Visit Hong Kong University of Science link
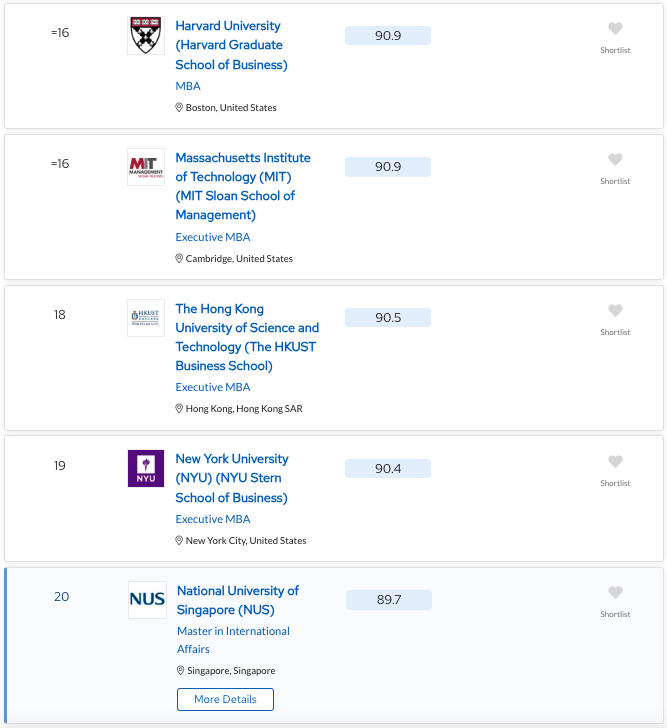667x728 pixels. 247,337
